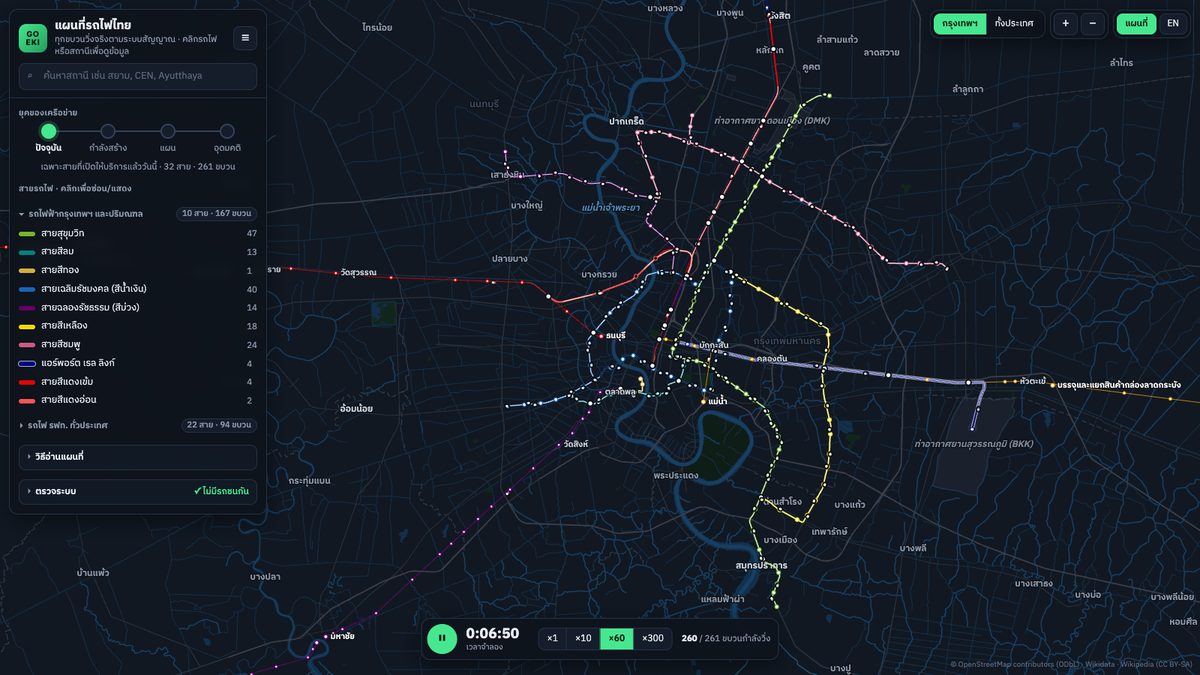Click the ท่าอากาศยานสุวรรณภูมิ (BKK) airport label
1200x675 pixels.
point(974,444)
